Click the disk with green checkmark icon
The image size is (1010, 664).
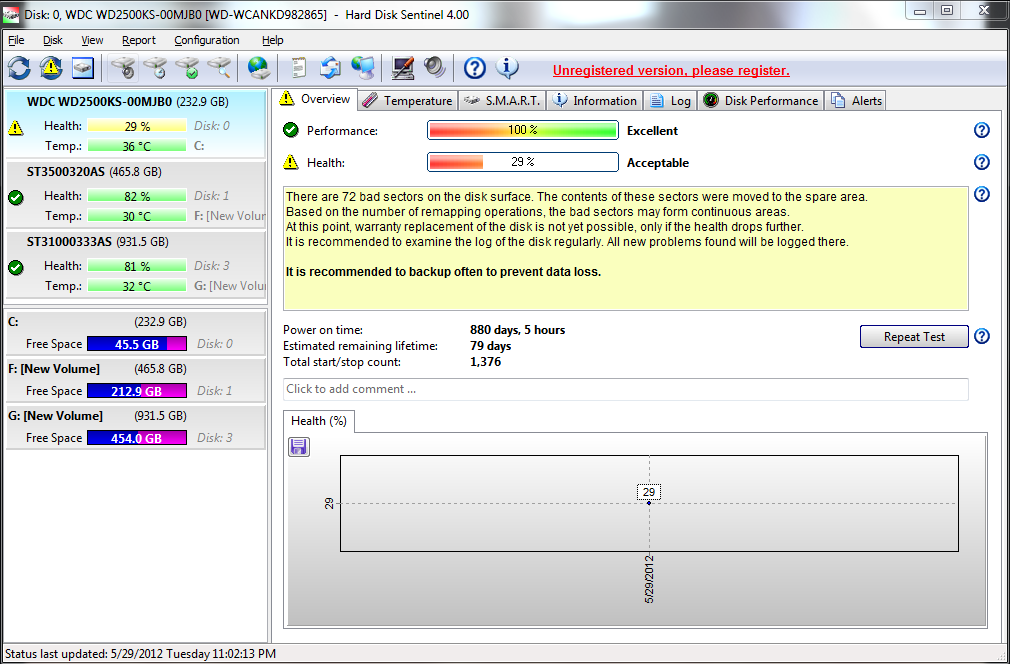(x=187, y=68)
